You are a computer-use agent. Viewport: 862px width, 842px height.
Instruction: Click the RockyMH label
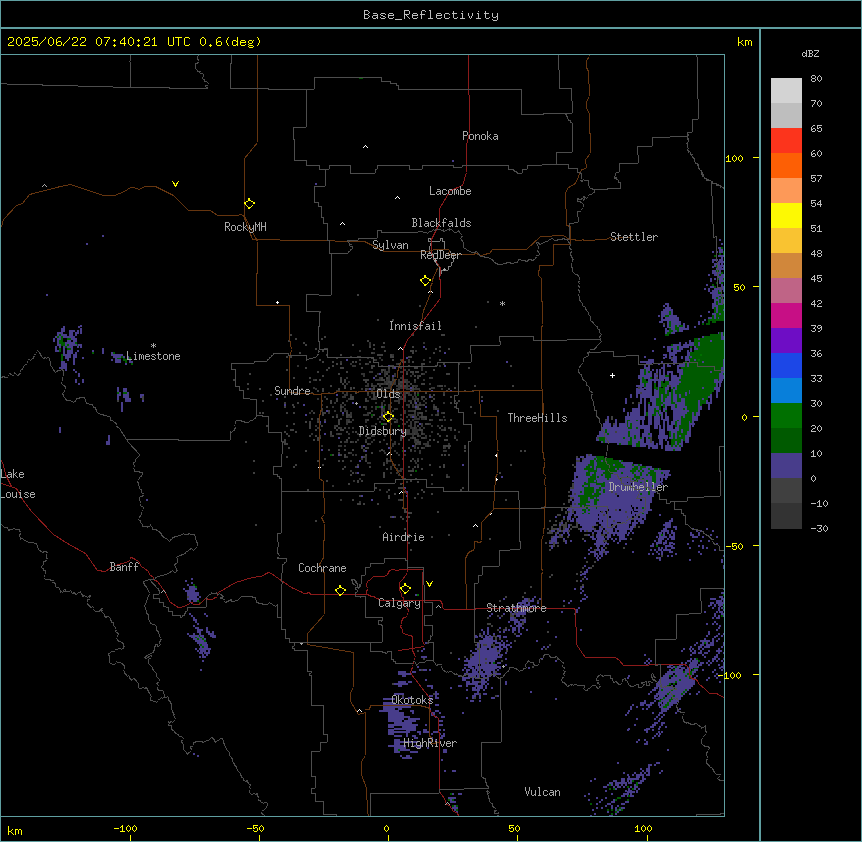[x=245, y=226]
